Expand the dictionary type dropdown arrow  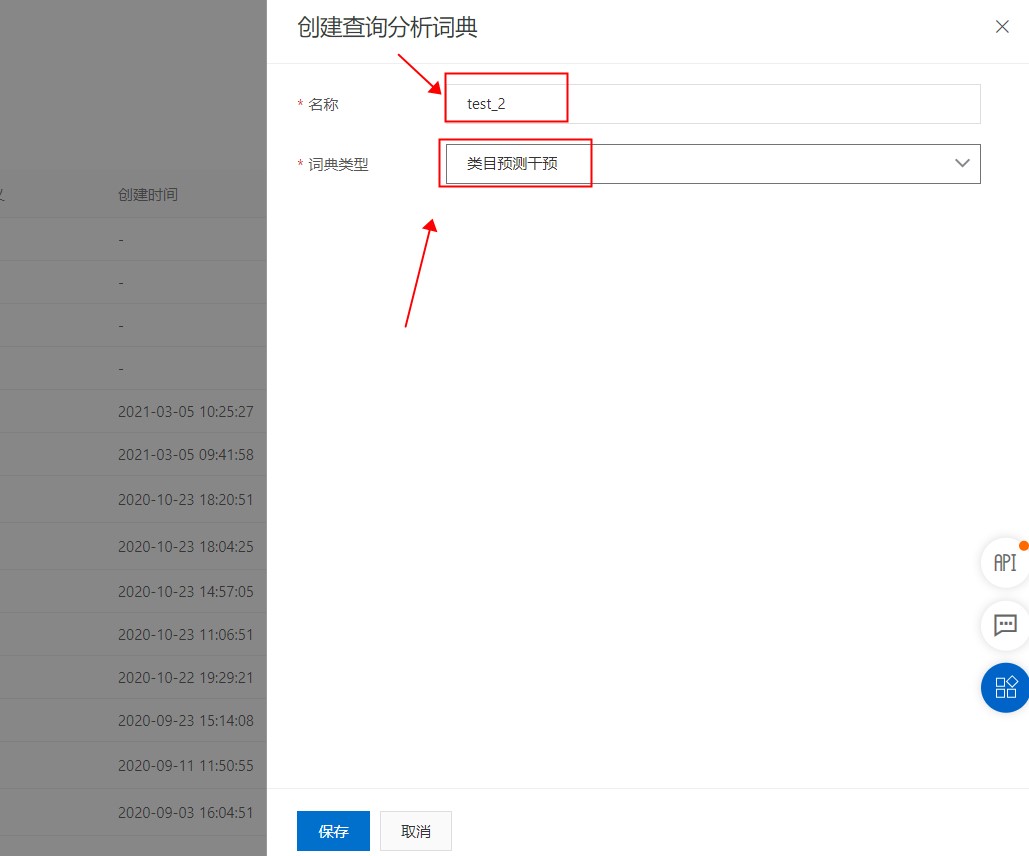[x=962, y=163]
